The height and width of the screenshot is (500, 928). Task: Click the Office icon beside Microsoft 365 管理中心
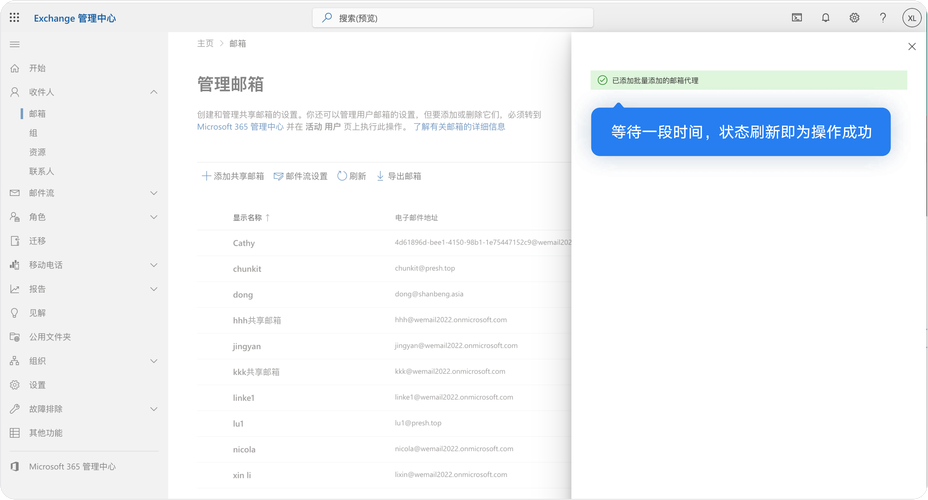click(x=15, y=467)
